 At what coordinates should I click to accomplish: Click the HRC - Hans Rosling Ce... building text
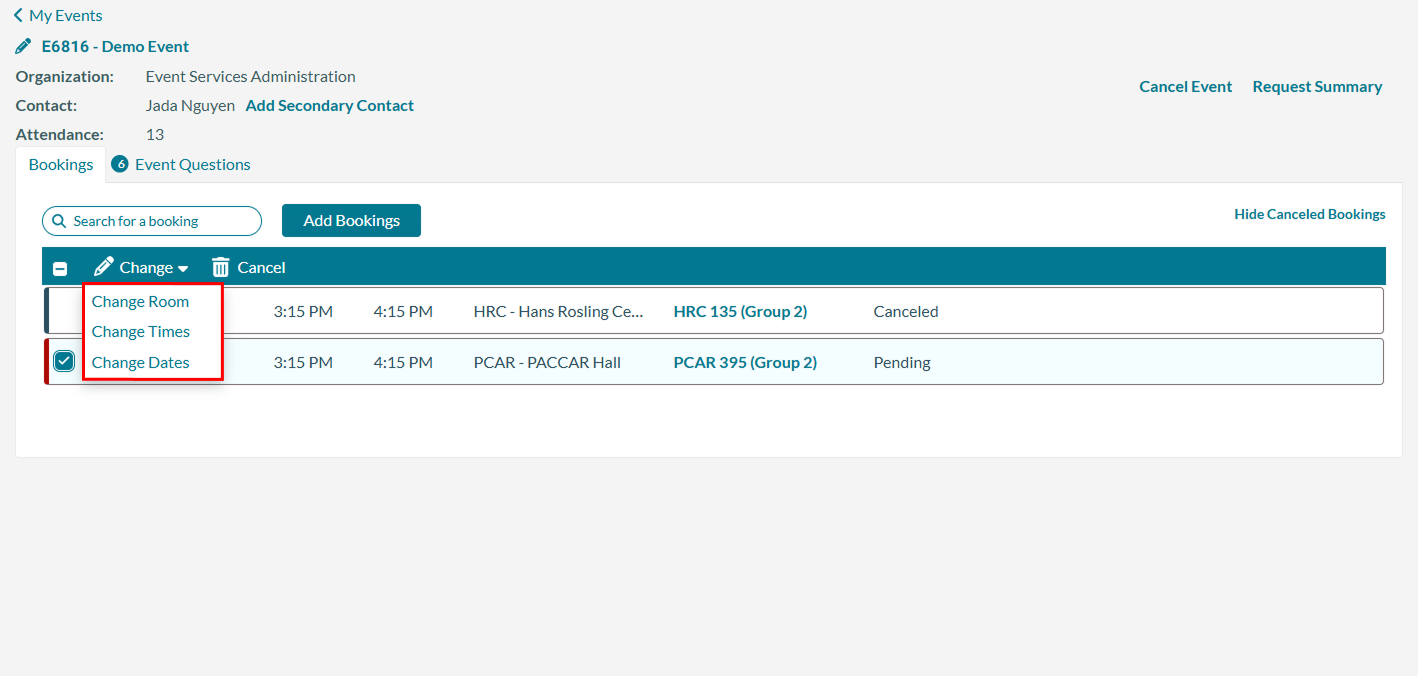(559, 312)
